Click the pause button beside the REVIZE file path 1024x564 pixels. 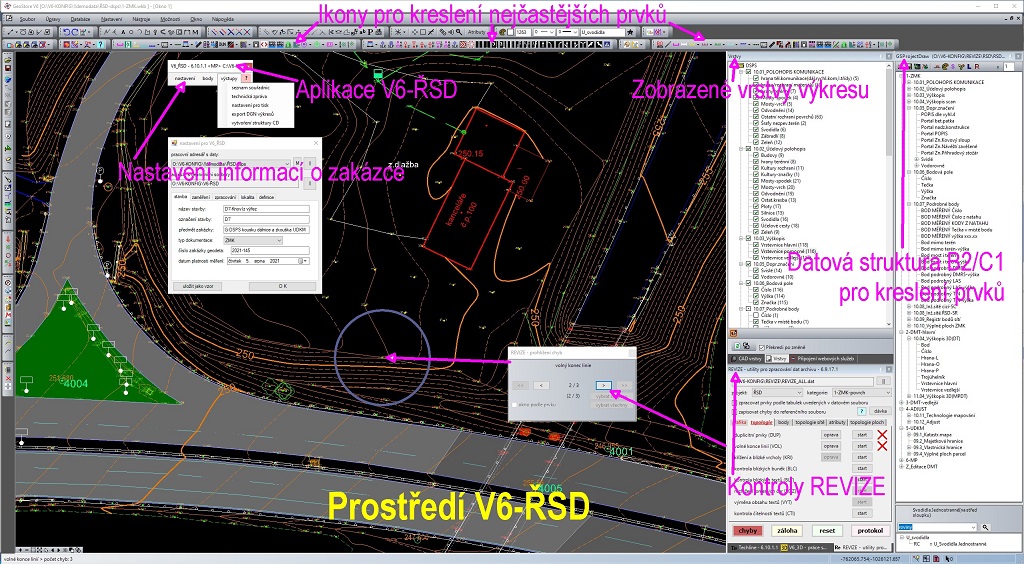point(883,381)
